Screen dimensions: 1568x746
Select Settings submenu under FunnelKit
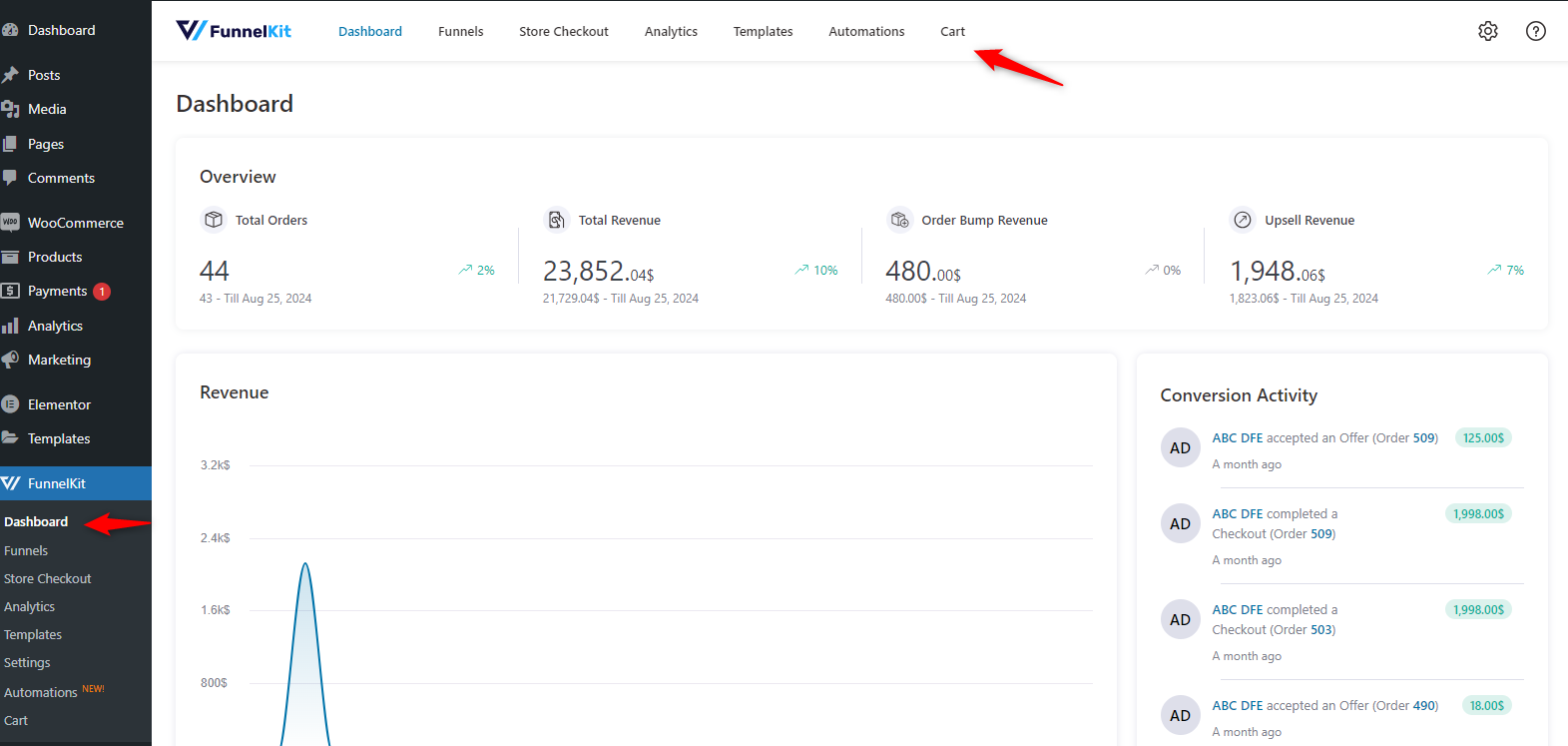[27, 662]
